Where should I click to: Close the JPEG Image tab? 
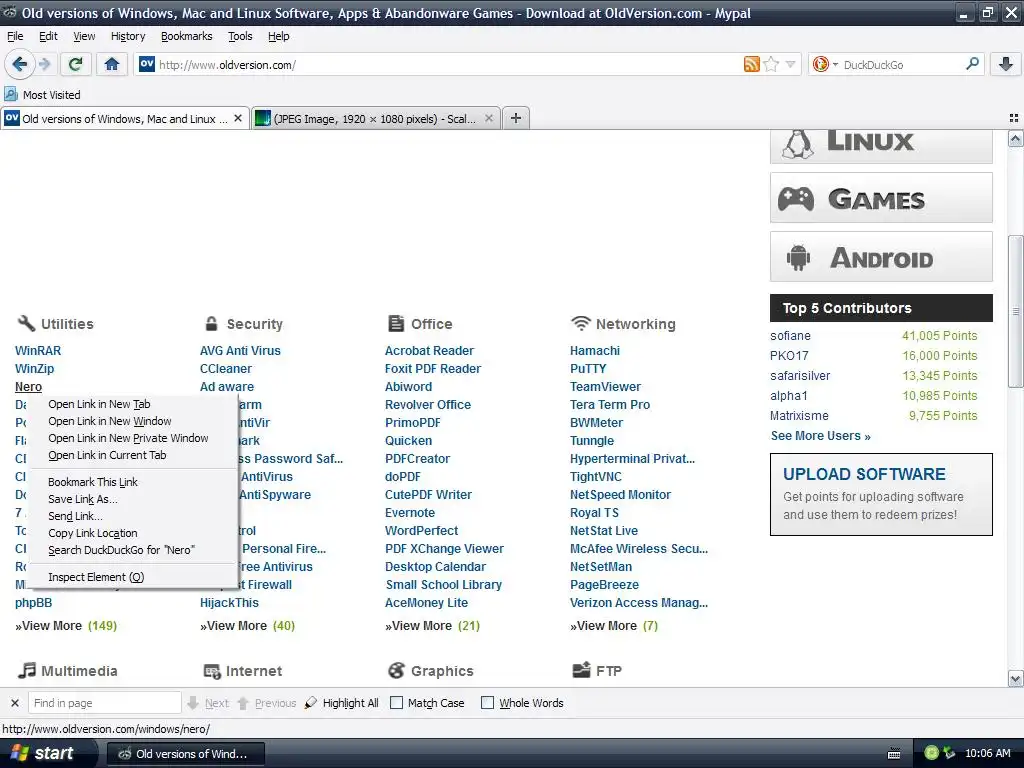(488, 118)
